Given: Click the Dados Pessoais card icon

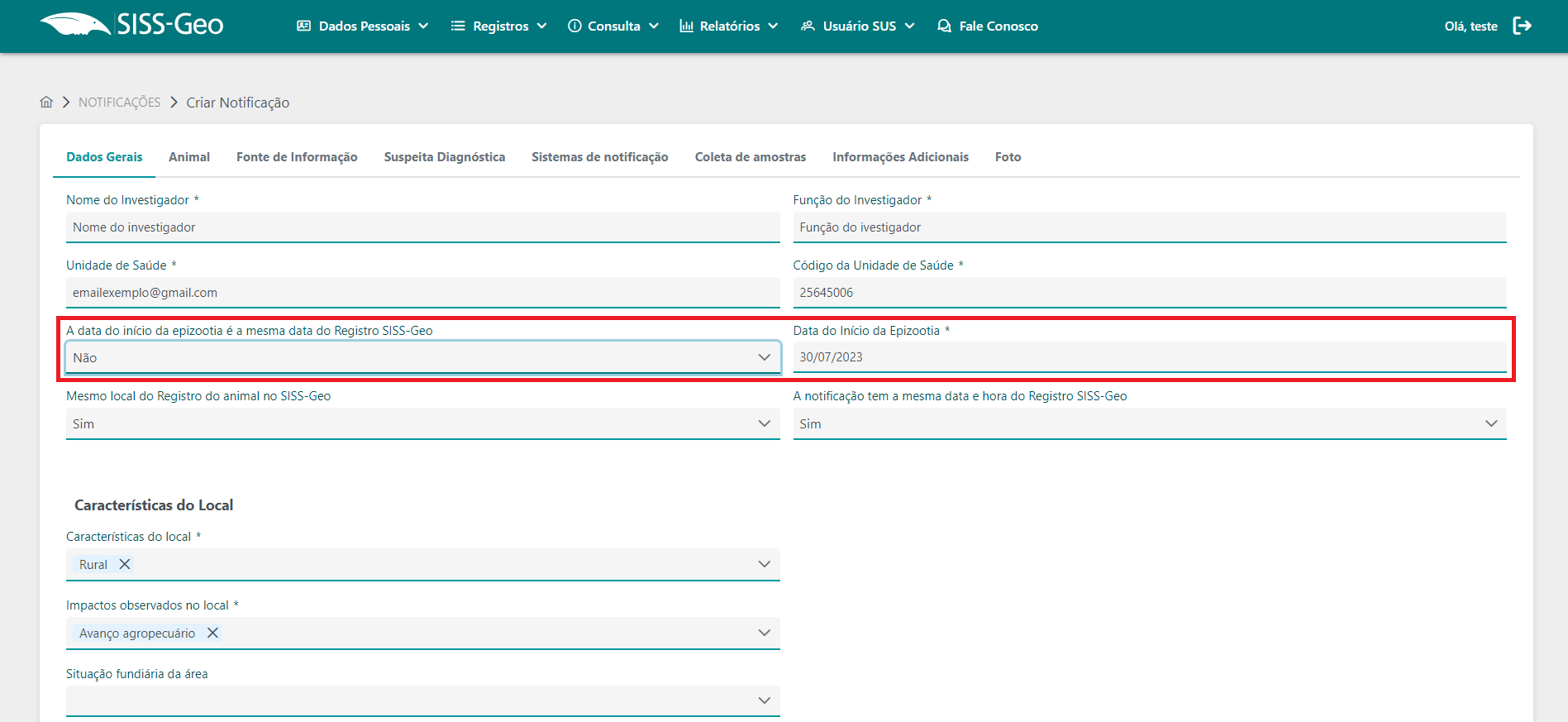Looking at the screenshot, I should [x=303, y=26].
